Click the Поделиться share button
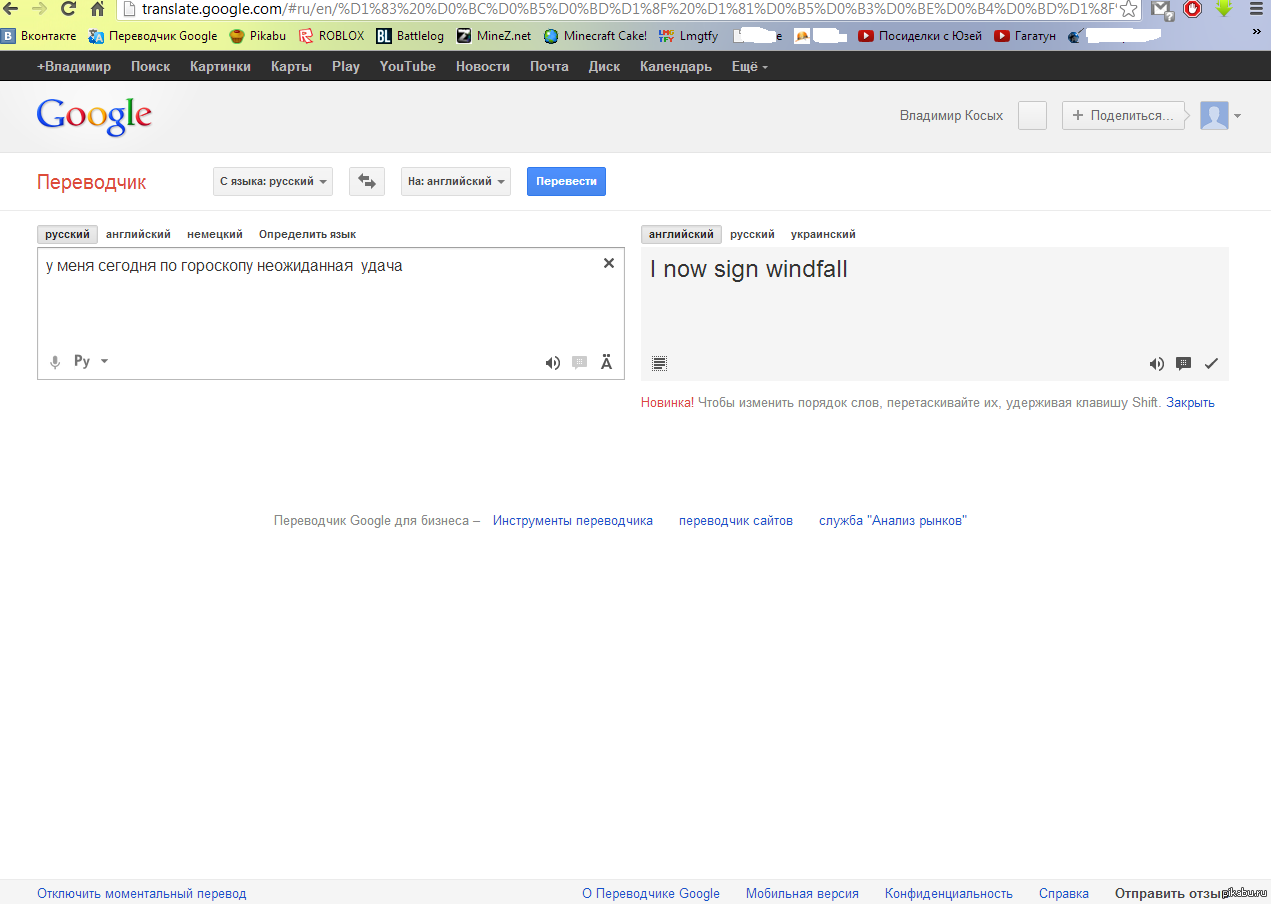Screen dimensions: 1272x904 [x=1123, y=116]
